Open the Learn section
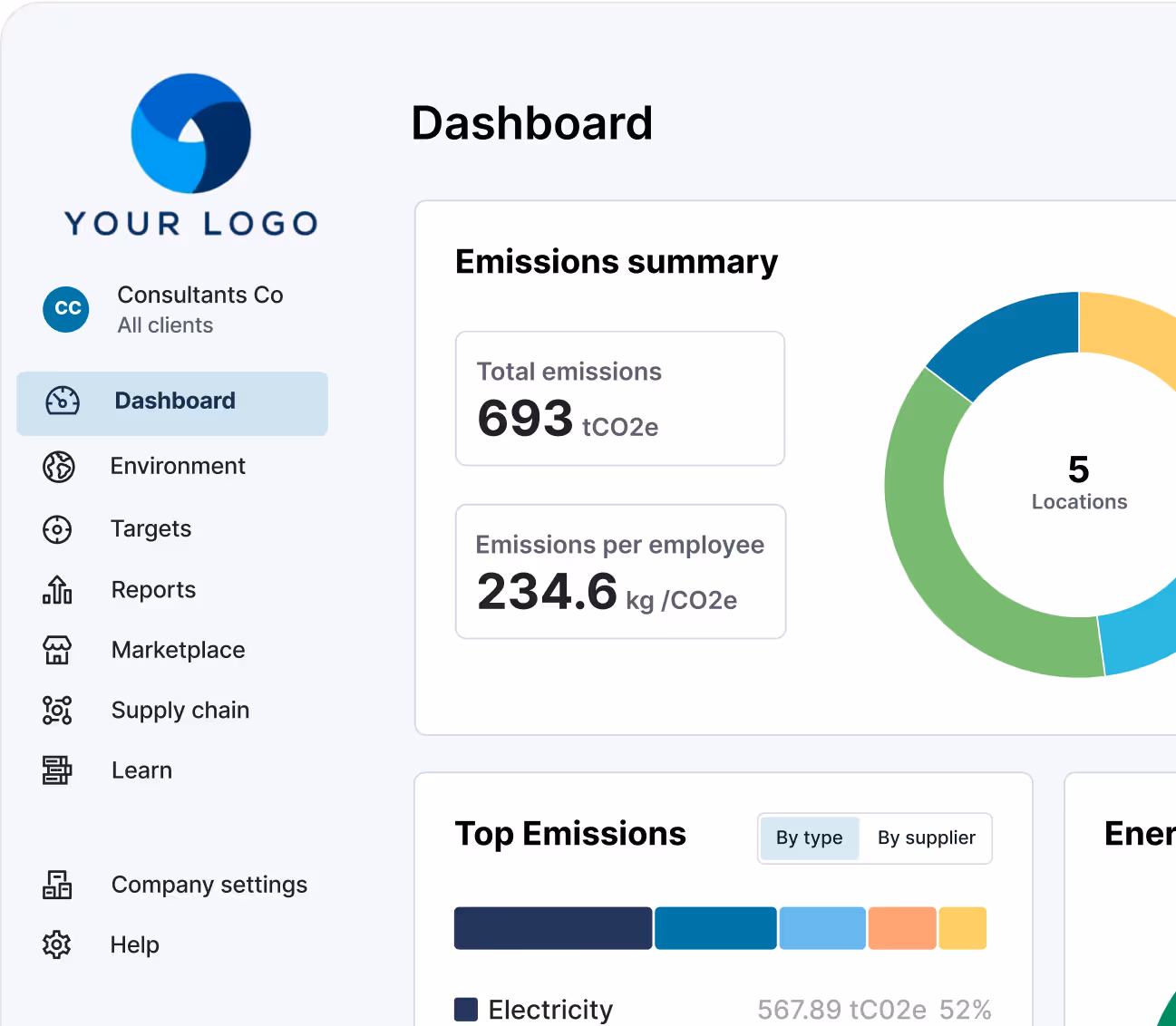 pyautogui.click(x=141, y=770)
